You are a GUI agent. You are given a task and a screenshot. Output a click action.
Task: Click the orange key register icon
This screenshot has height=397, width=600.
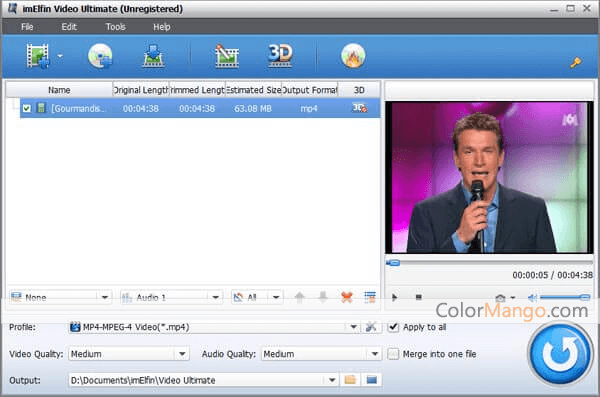coord(576,62)
